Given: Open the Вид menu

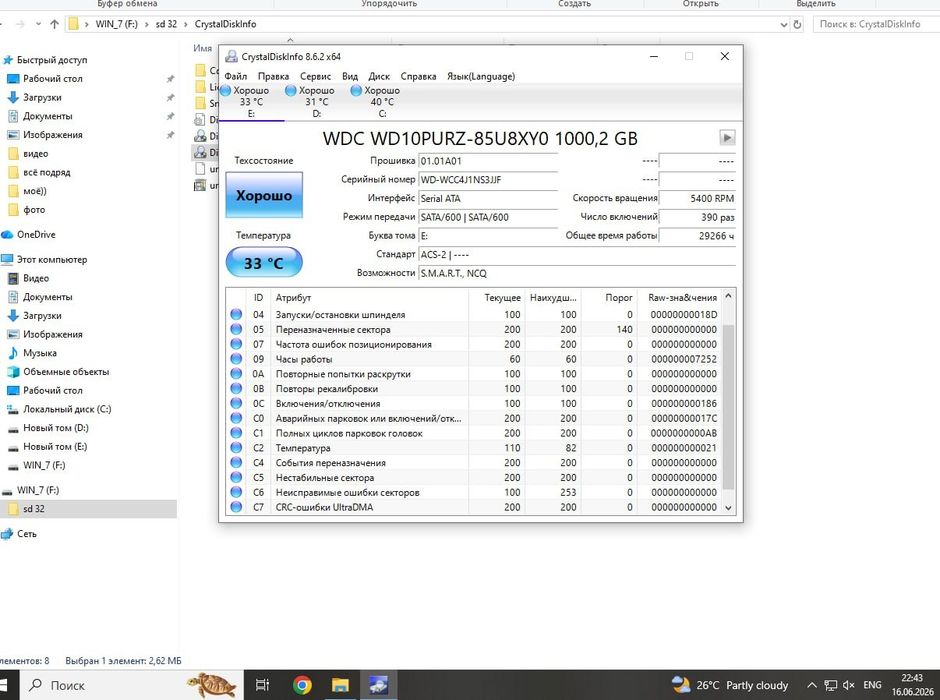Looking at the screenshot, I should click(x=350, y=76).
